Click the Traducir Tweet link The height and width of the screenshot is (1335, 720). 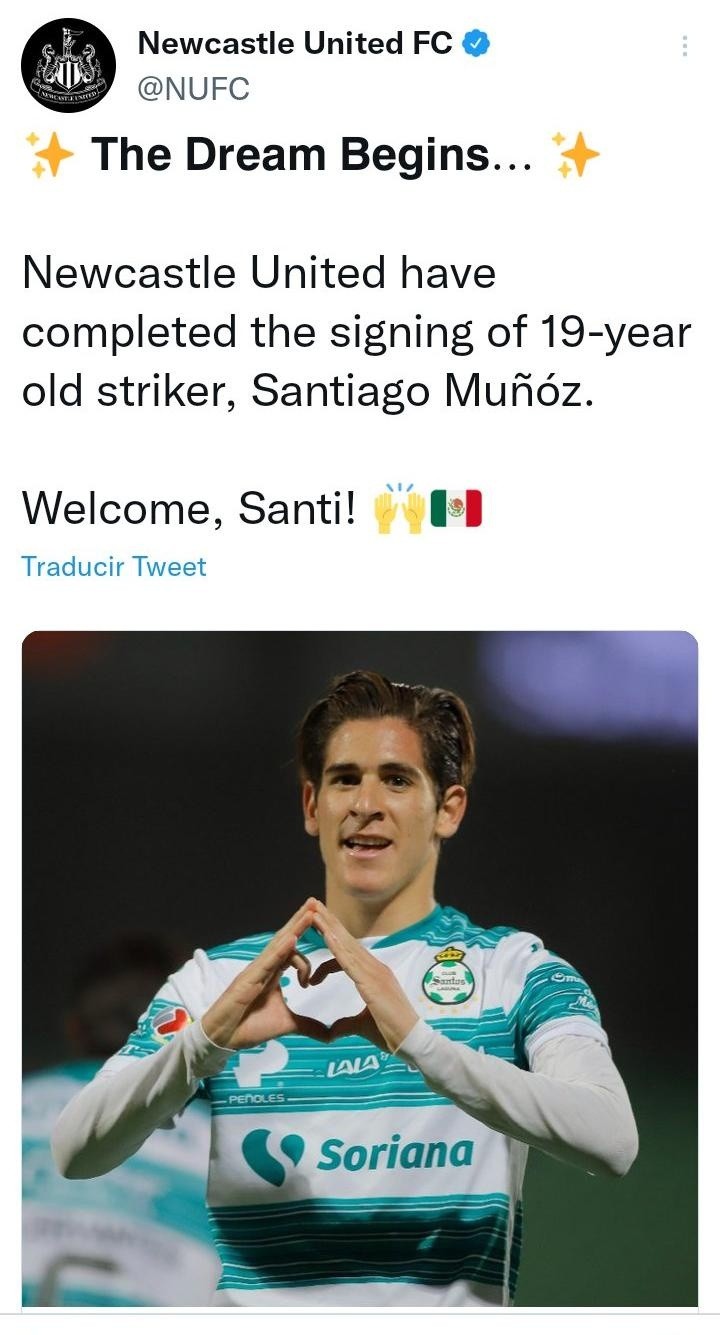[x=114, y=567]
